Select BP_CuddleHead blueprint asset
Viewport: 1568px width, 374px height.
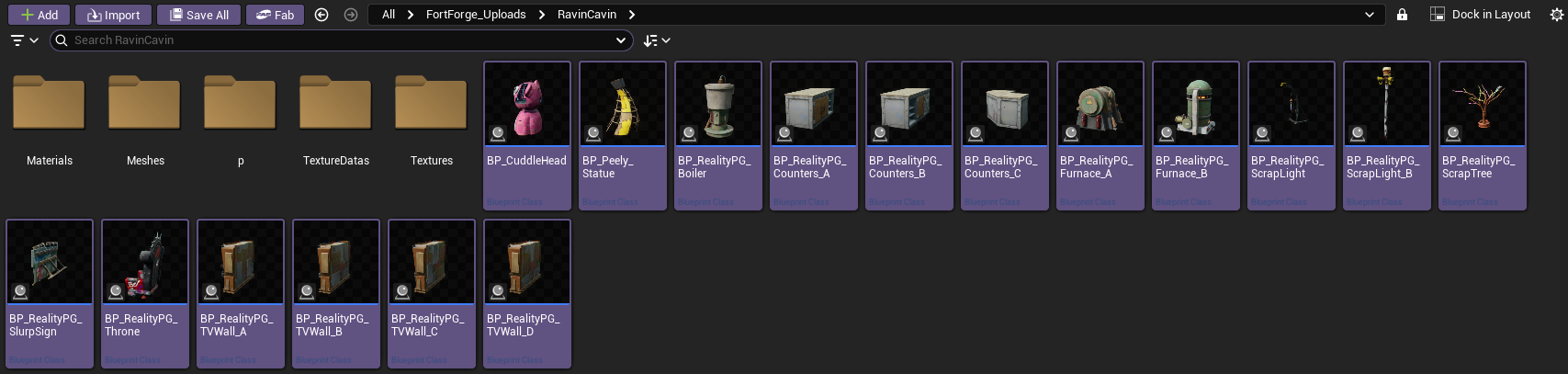click(x=527, y=136)
